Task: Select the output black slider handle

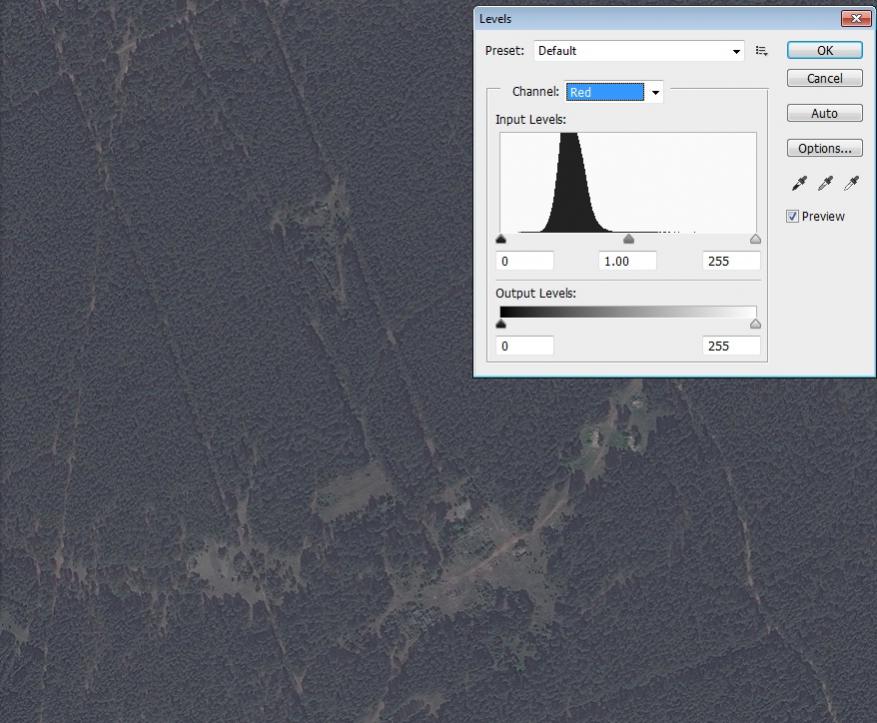Action: [501, 324]
